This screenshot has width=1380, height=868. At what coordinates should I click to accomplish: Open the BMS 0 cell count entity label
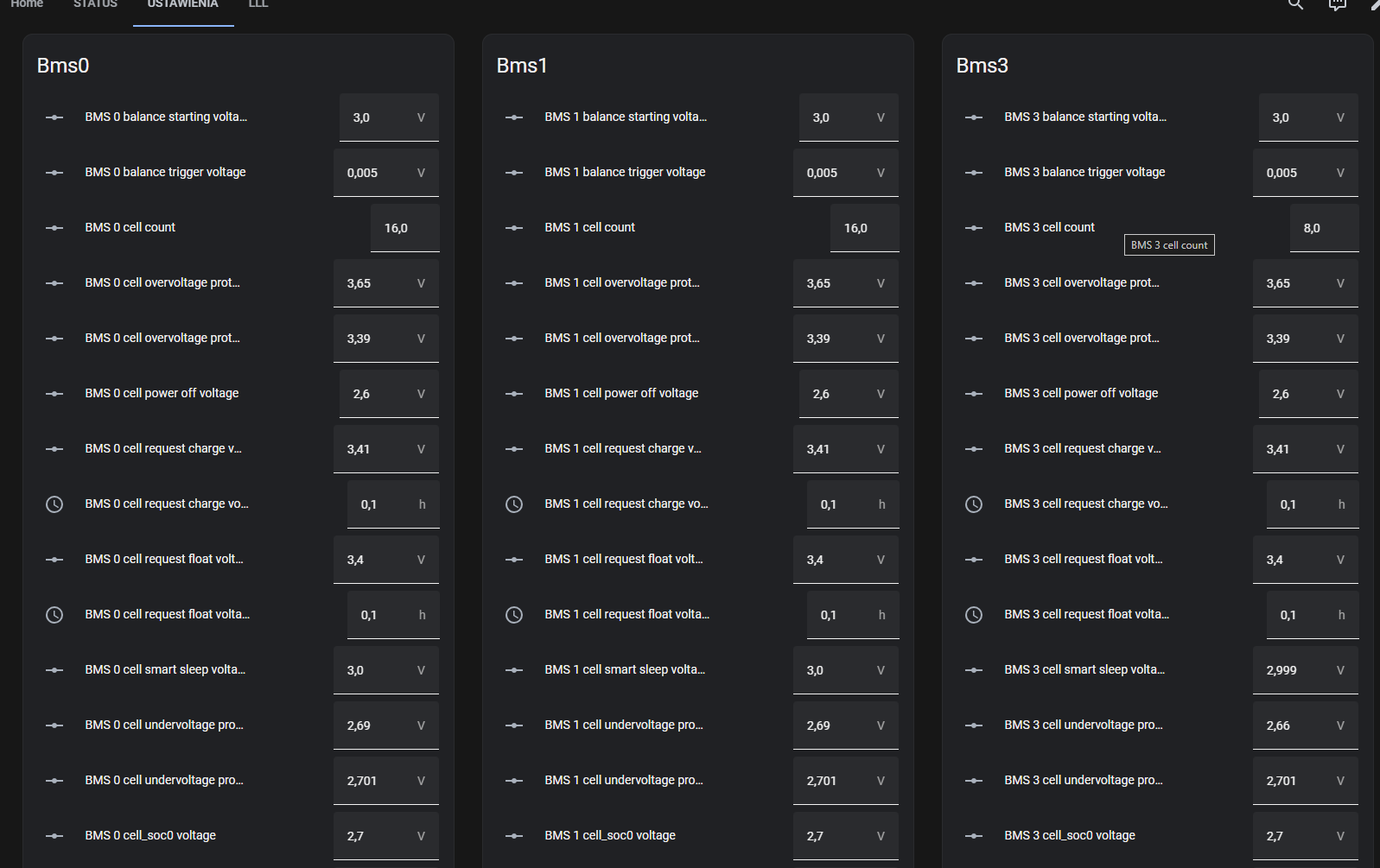coord(130,227)
